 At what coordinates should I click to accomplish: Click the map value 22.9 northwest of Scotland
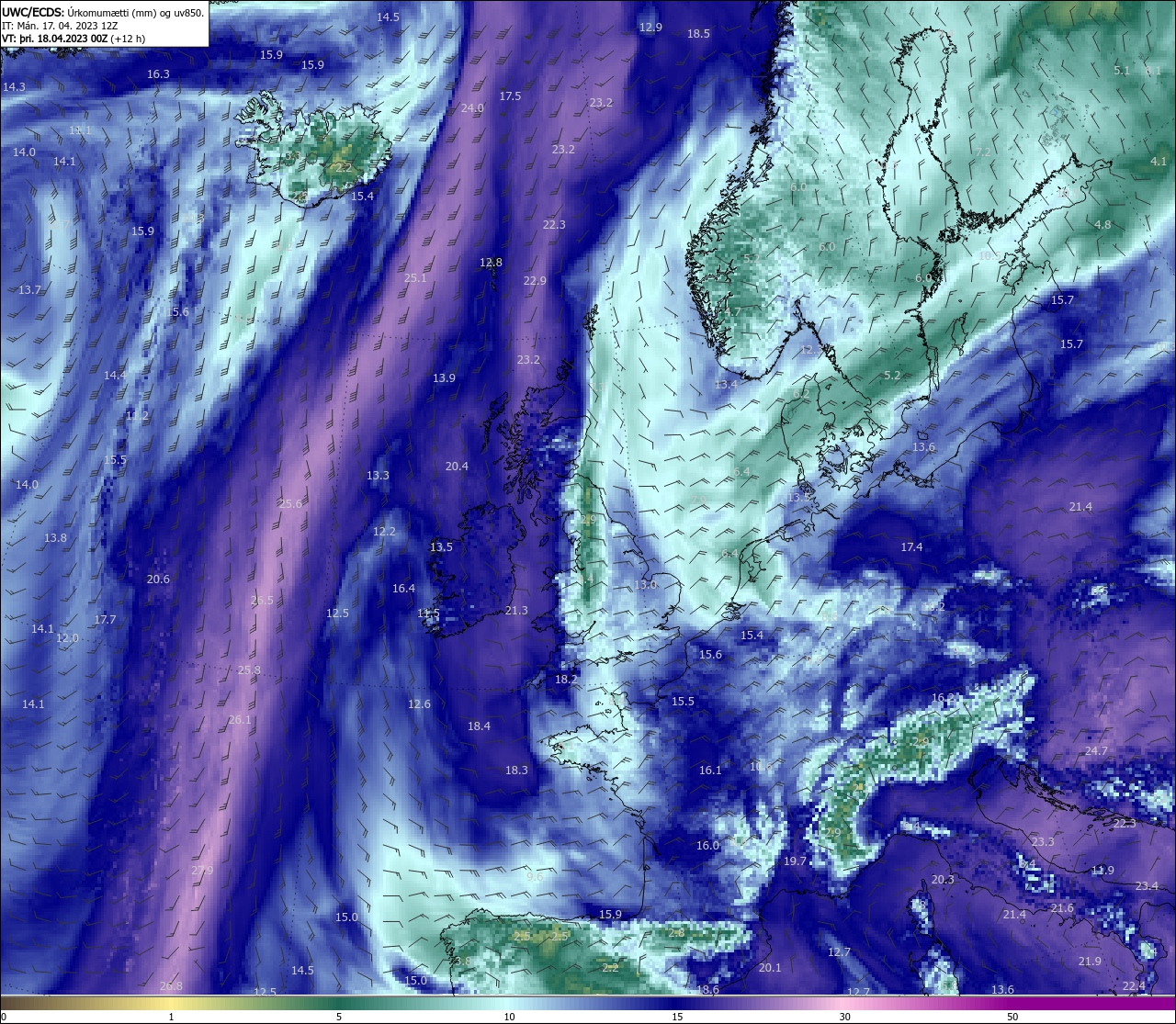[x=535, y=281]
